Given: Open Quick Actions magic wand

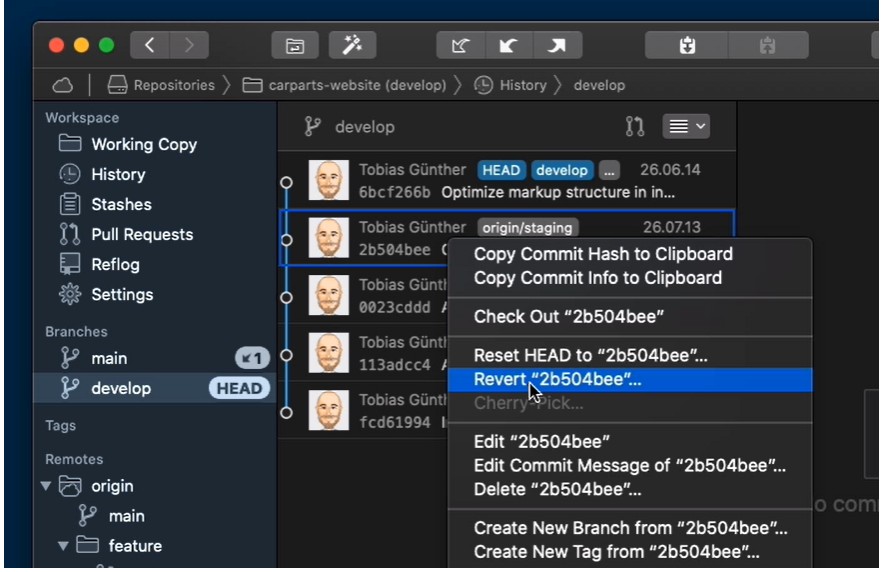Looking at the screenshot, I should click(352, 45).
